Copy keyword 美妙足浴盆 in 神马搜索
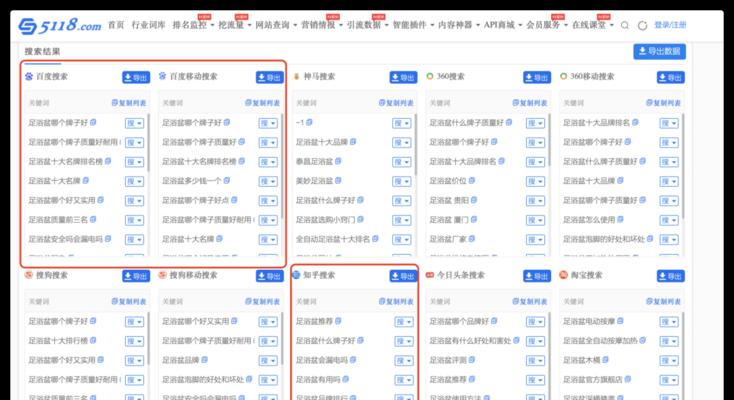 point(338,180)
